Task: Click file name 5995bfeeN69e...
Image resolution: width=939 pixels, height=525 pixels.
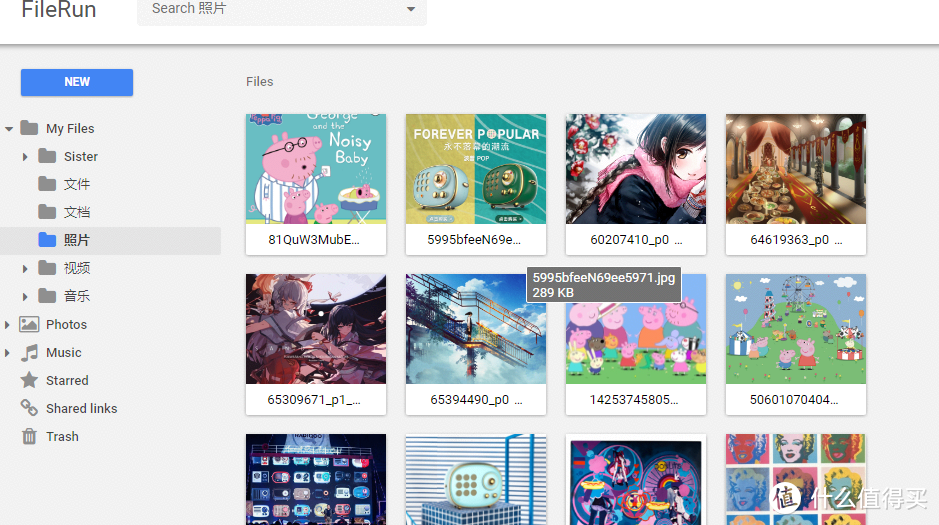Action: [x=474, y=239]
